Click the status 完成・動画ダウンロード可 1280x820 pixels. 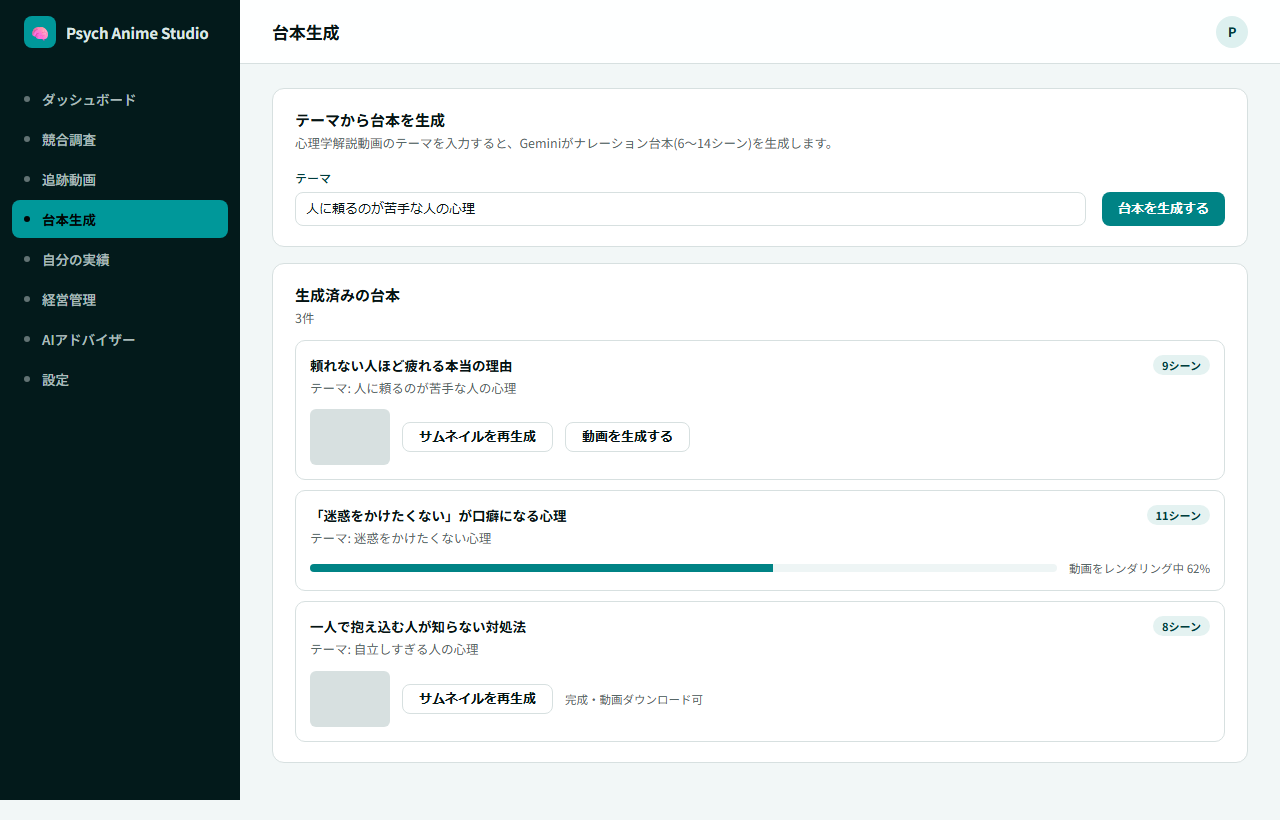point(634,700)
